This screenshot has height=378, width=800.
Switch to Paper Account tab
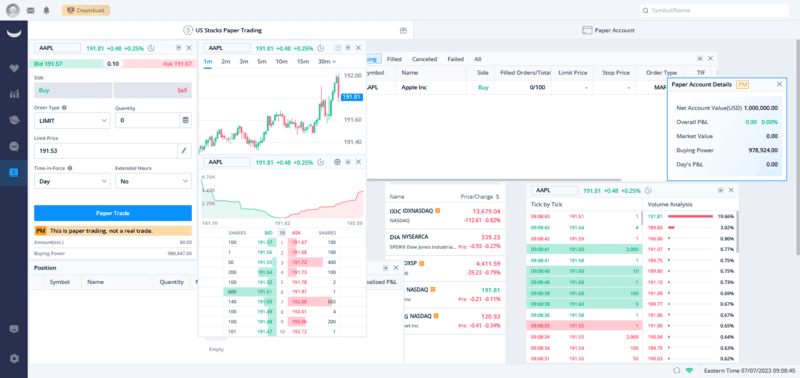608,30
